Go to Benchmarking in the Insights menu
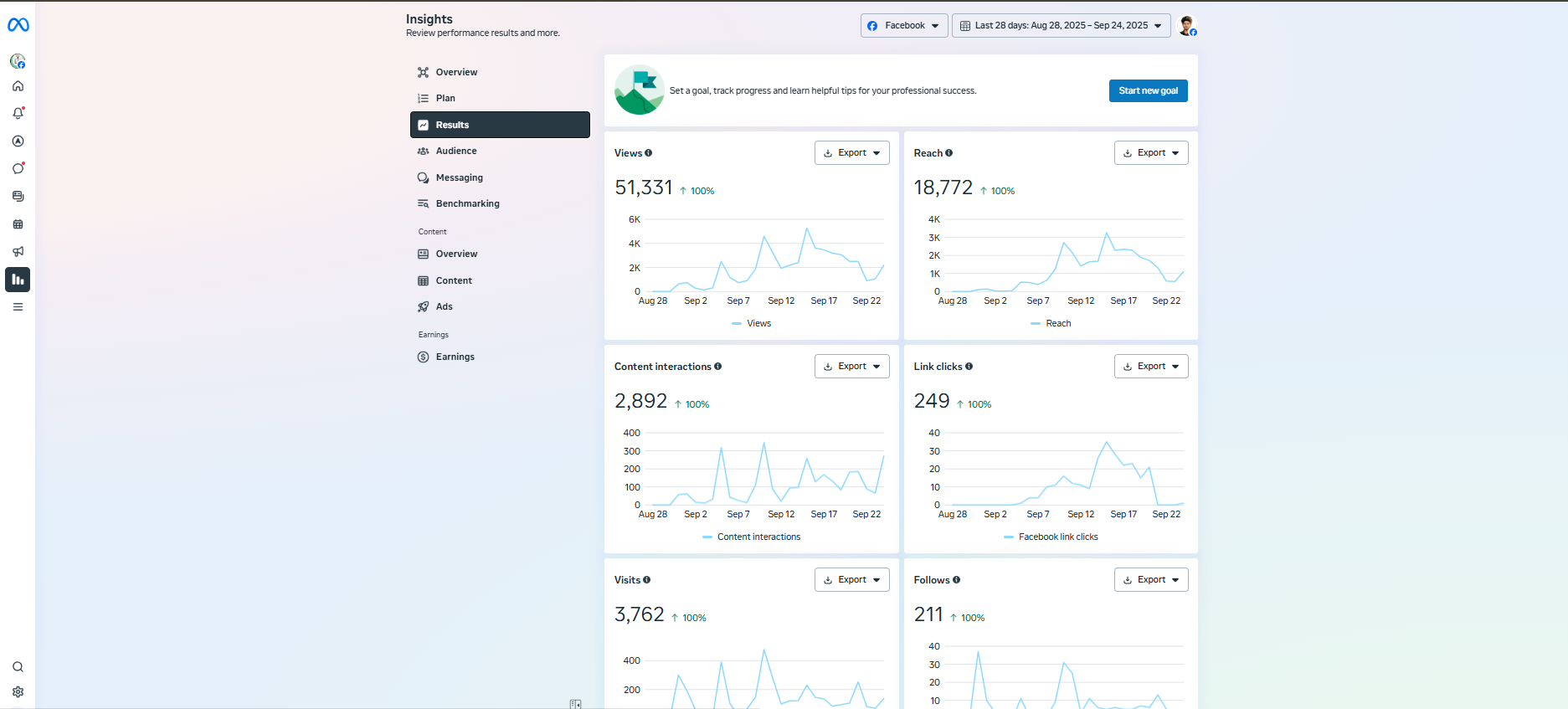1568x709 pixels. tap(467, 204)
